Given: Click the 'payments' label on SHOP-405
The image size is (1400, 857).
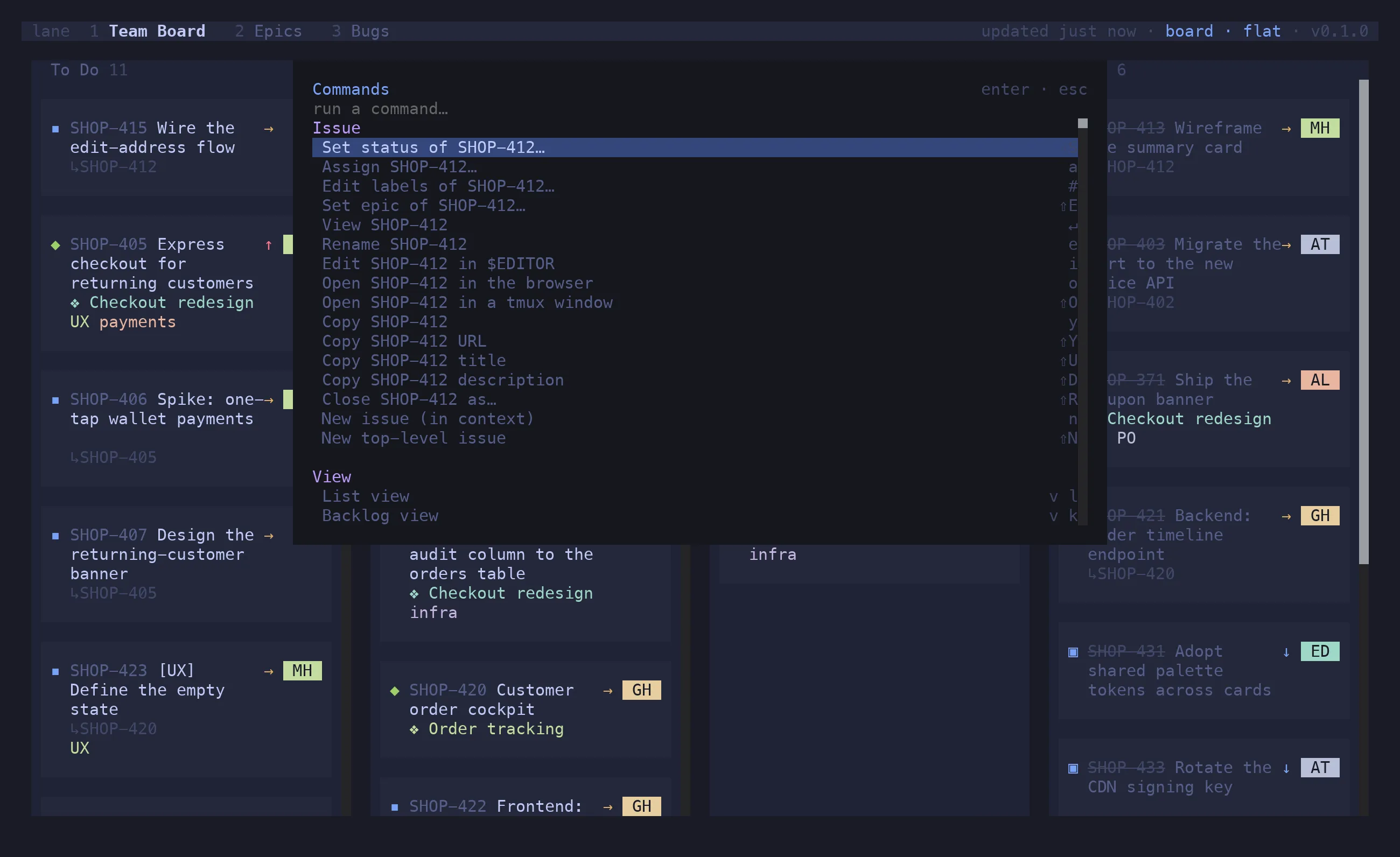Looking at the screenshot, I should pos(137,322).
